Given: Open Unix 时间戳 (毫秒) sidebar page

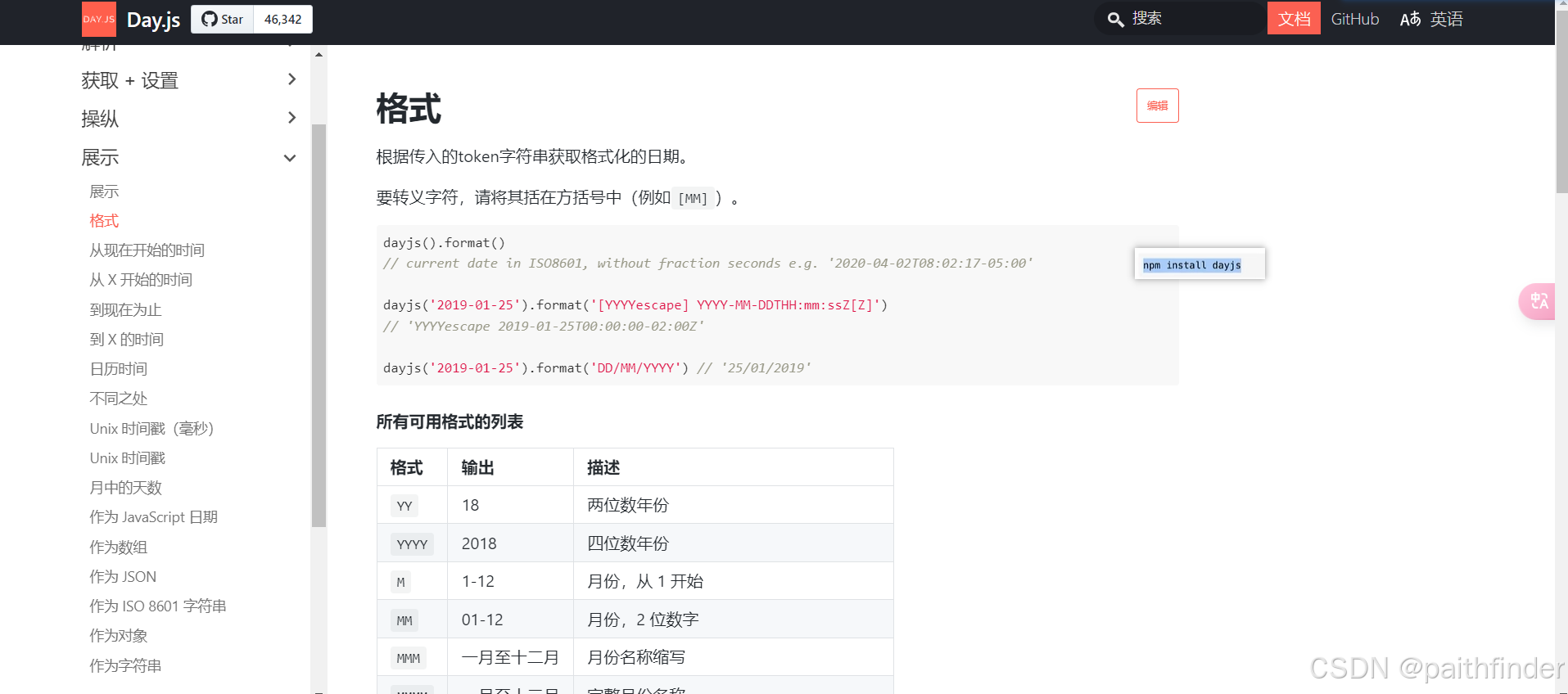Looking at the screenshot, I should click(151, 429).
